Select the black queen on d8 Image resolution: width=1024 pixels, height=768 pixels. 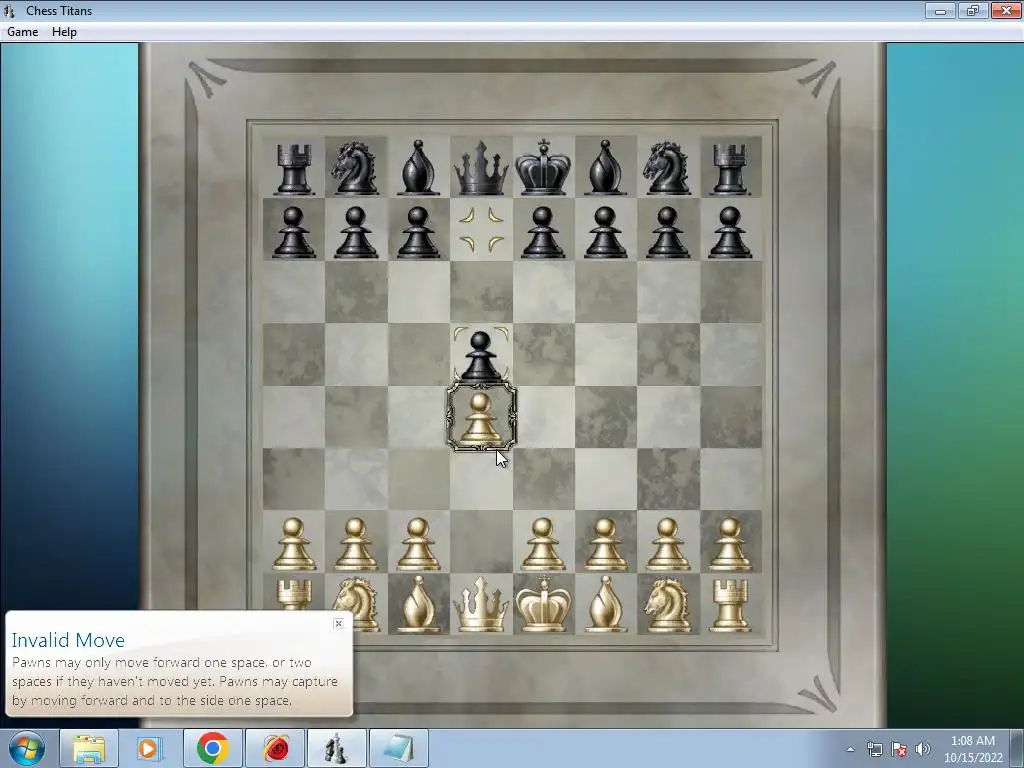click(481, 168)
